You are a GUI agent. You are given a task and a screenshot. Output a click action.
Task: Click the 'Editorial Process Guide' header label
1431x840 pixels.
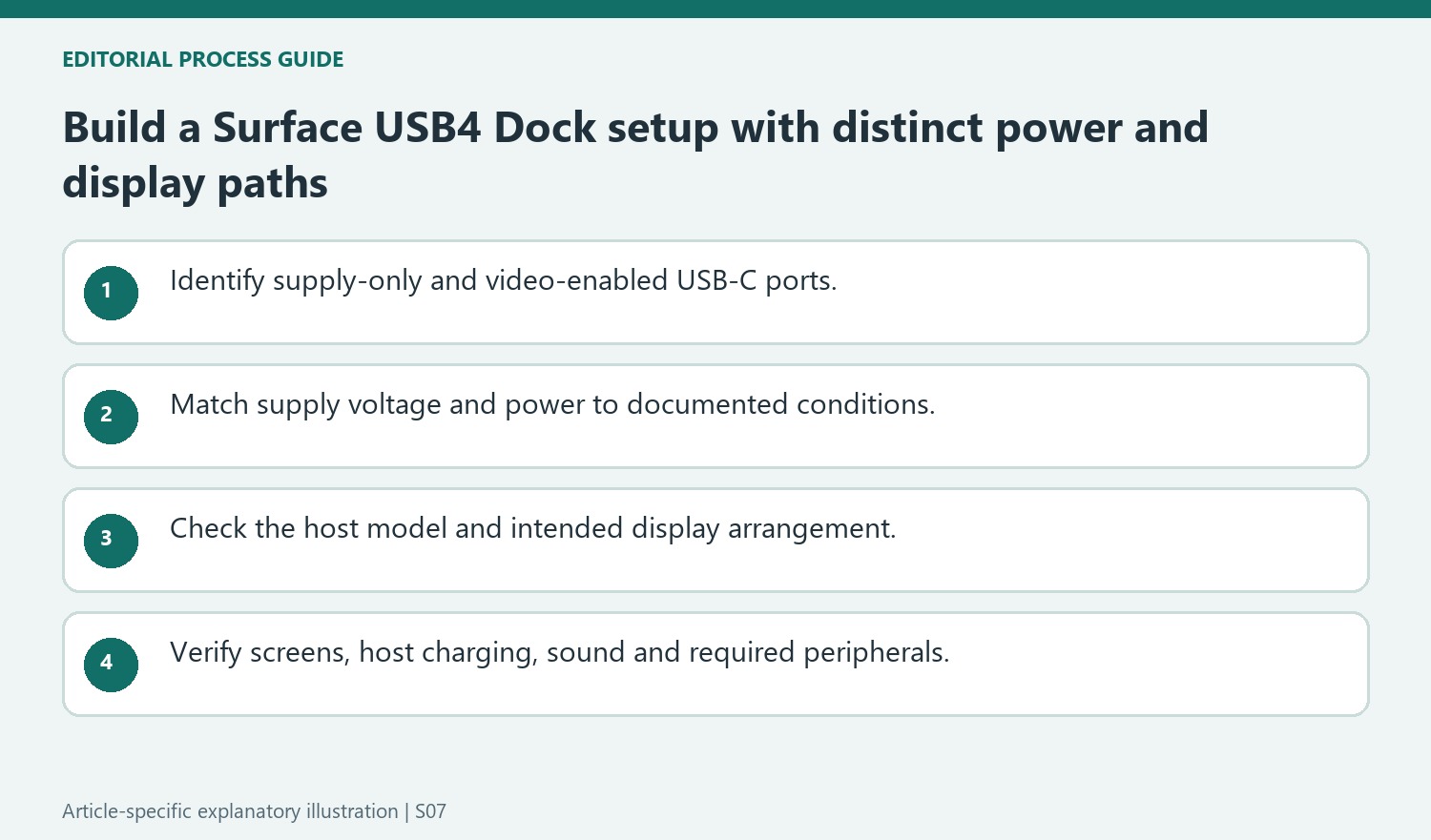click(203, 59)
